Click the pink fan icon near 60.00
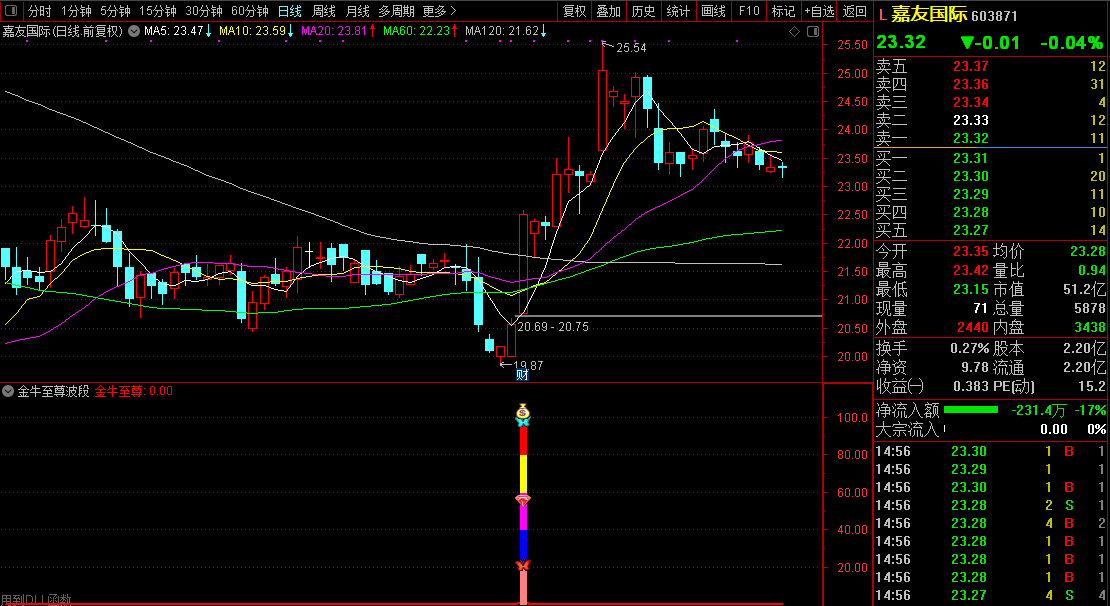Screen dimensions: 1110x606 point(522,498)
